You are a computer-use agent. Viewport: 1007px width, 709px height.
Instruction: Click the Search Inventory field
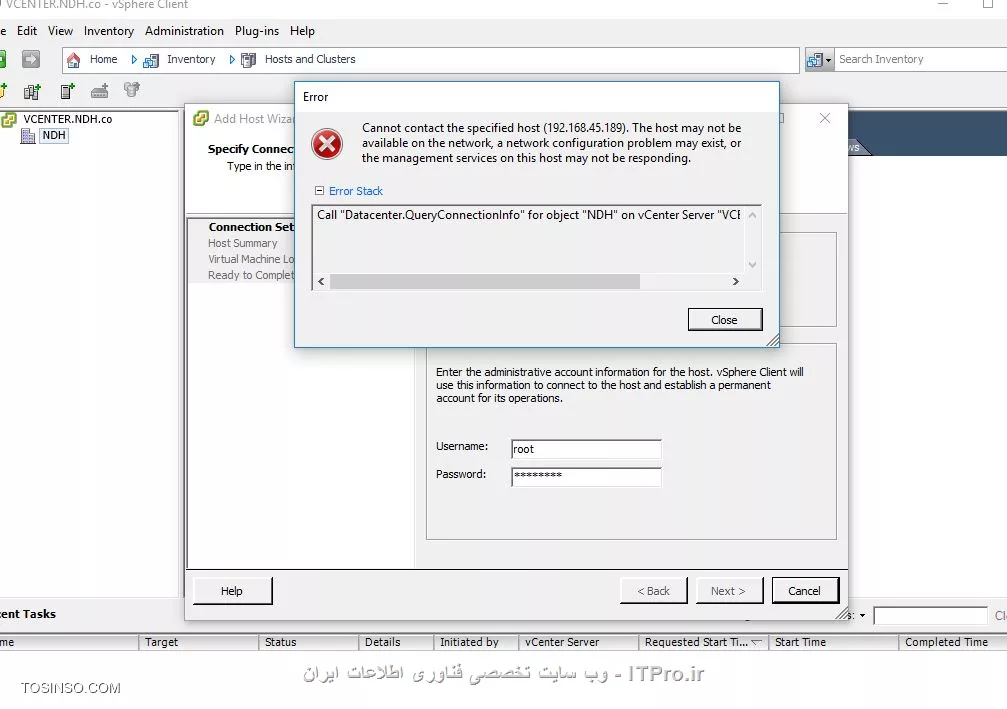(921, 59)
